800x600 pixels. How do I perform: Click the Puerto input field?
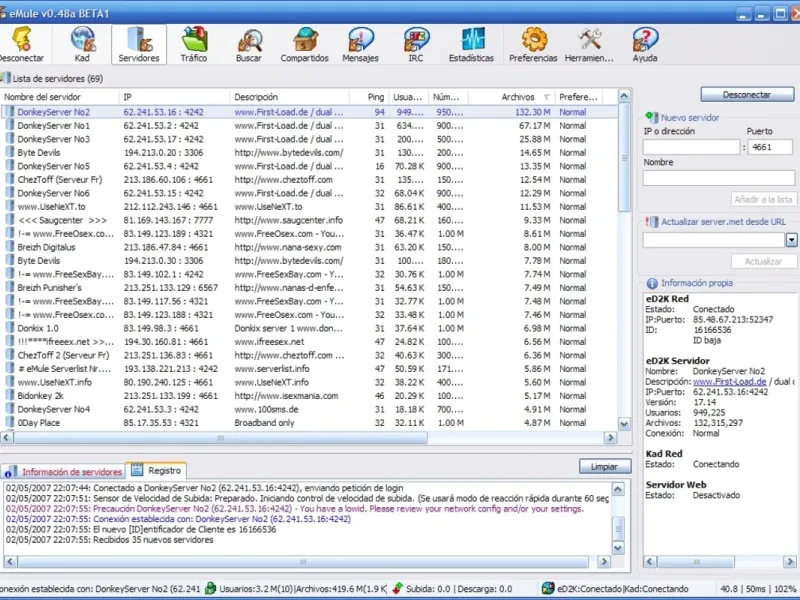click(x=771, y=147)
